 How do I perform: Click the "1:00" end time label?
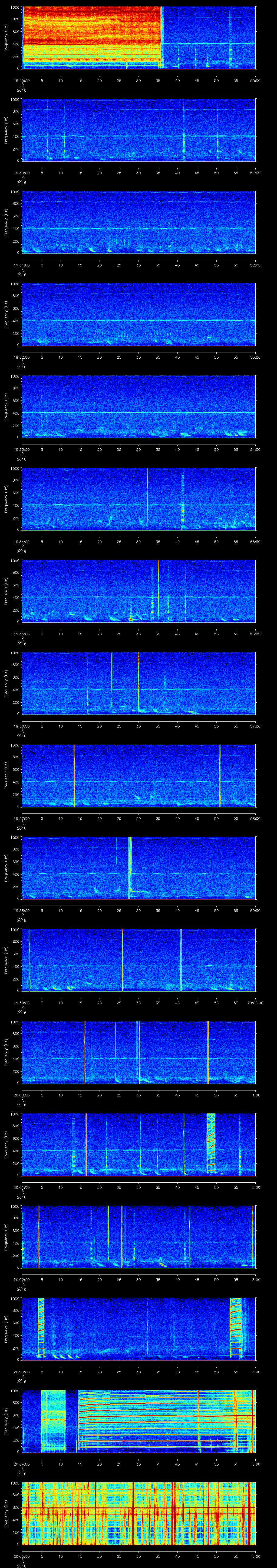tap(256, 1095)
